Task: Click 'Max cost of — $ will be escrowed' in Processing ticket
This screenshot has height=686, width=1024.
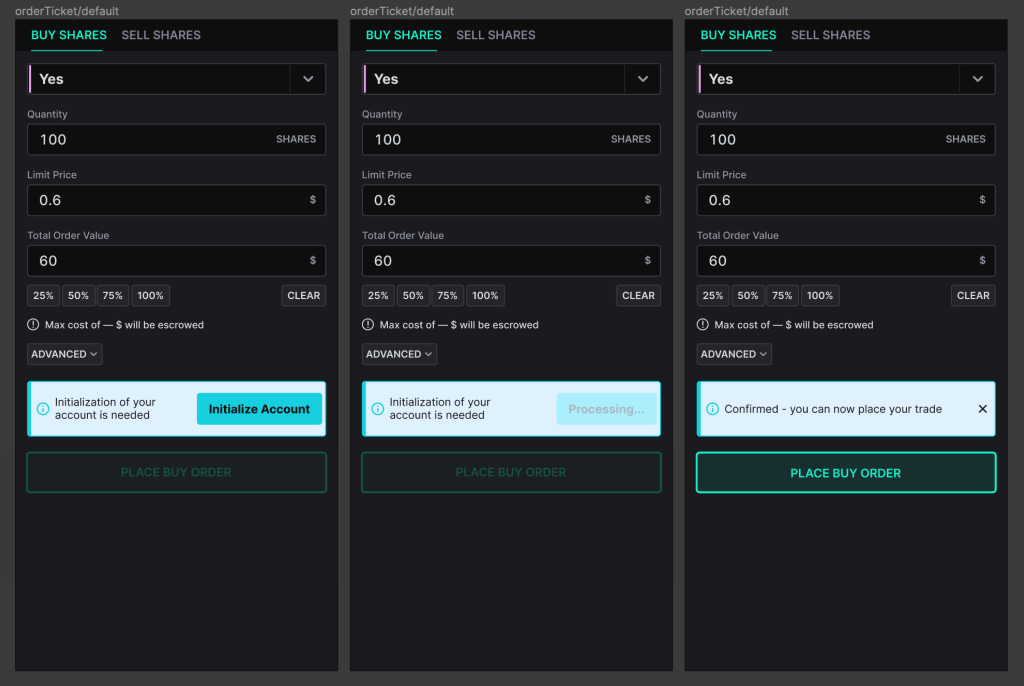Action: click(x=459, y=325)
